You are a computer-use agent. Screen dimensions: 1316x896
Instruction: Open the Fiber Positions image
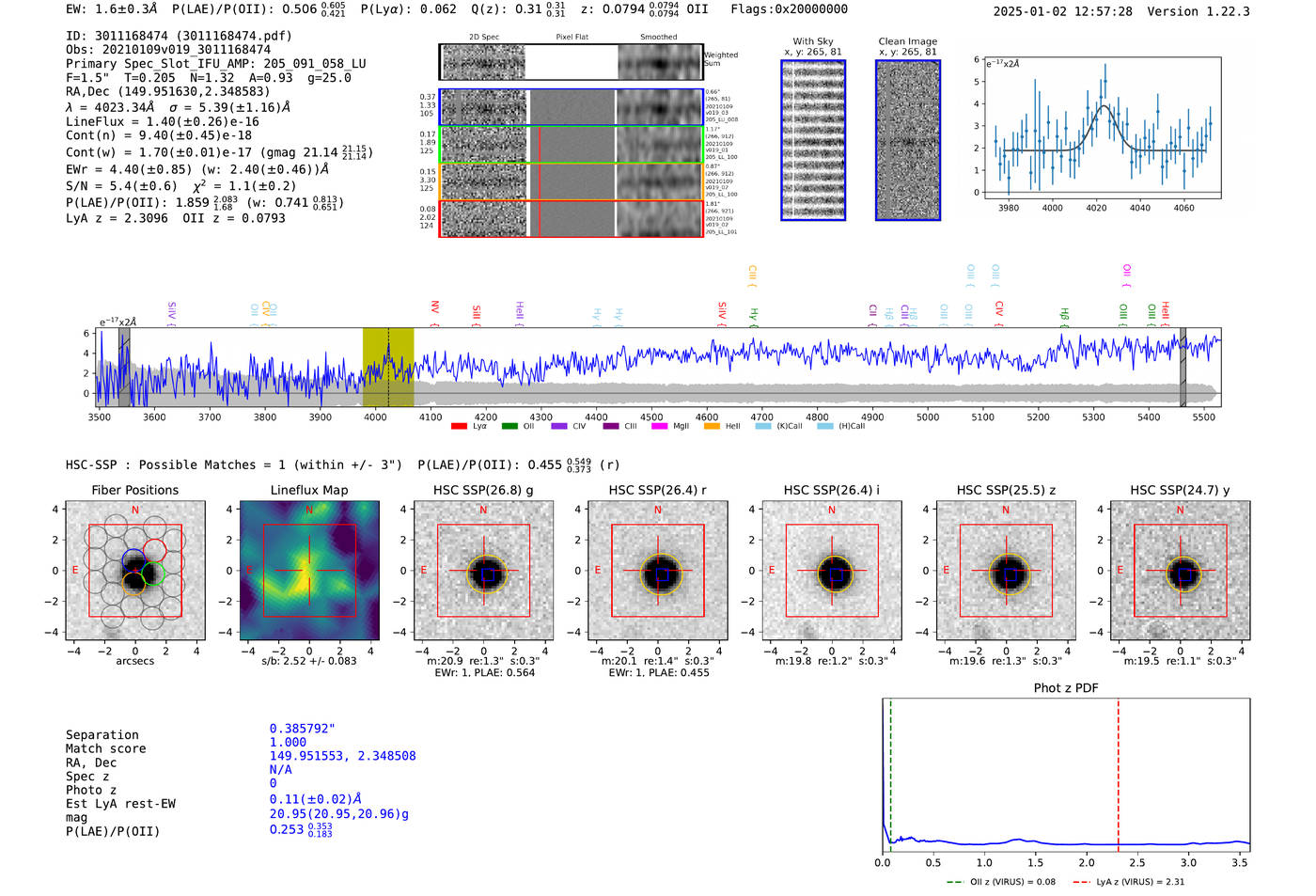[x=135, y=571]
